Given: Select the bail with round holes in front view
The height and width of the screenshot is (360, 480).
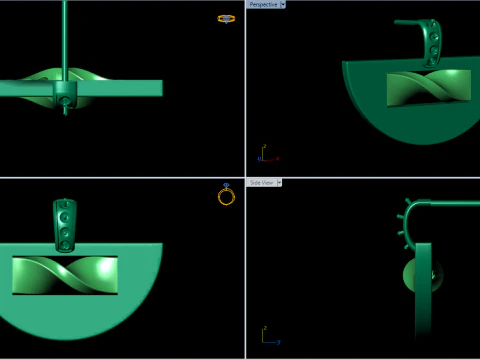Looking at the screenshot, I should 65,225.
